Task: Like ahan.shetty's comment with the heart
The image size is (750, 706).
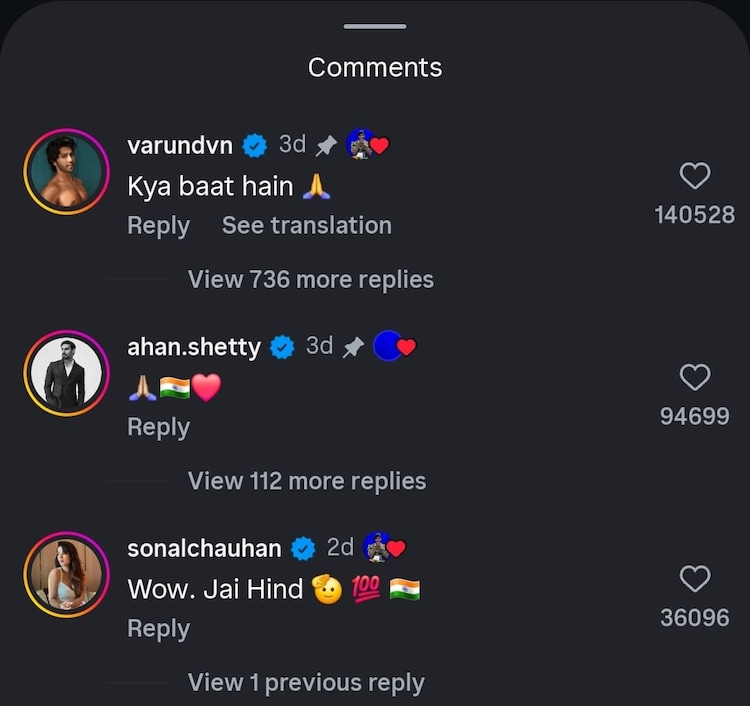Action: pos(694,377)
